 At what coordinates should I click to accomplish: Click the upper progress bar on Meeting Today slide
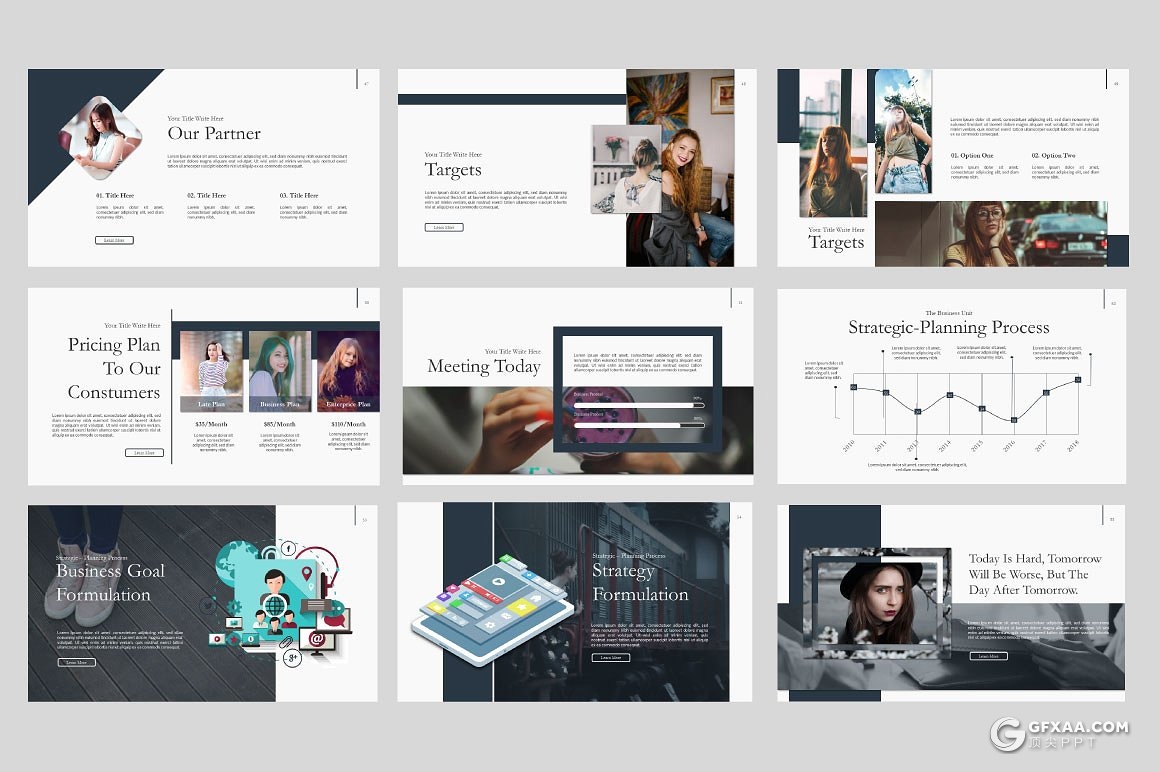(633, 406)
